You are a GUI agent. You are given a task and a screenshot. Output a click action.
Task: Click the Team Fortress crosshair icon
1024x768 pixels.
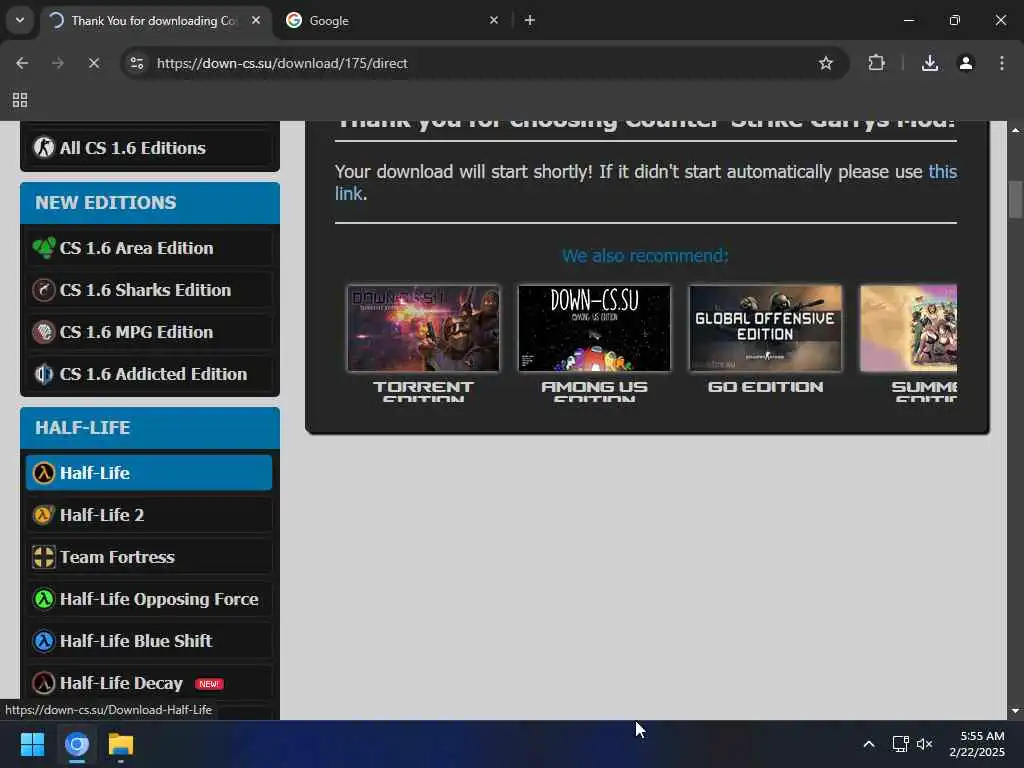click(44, 557)
